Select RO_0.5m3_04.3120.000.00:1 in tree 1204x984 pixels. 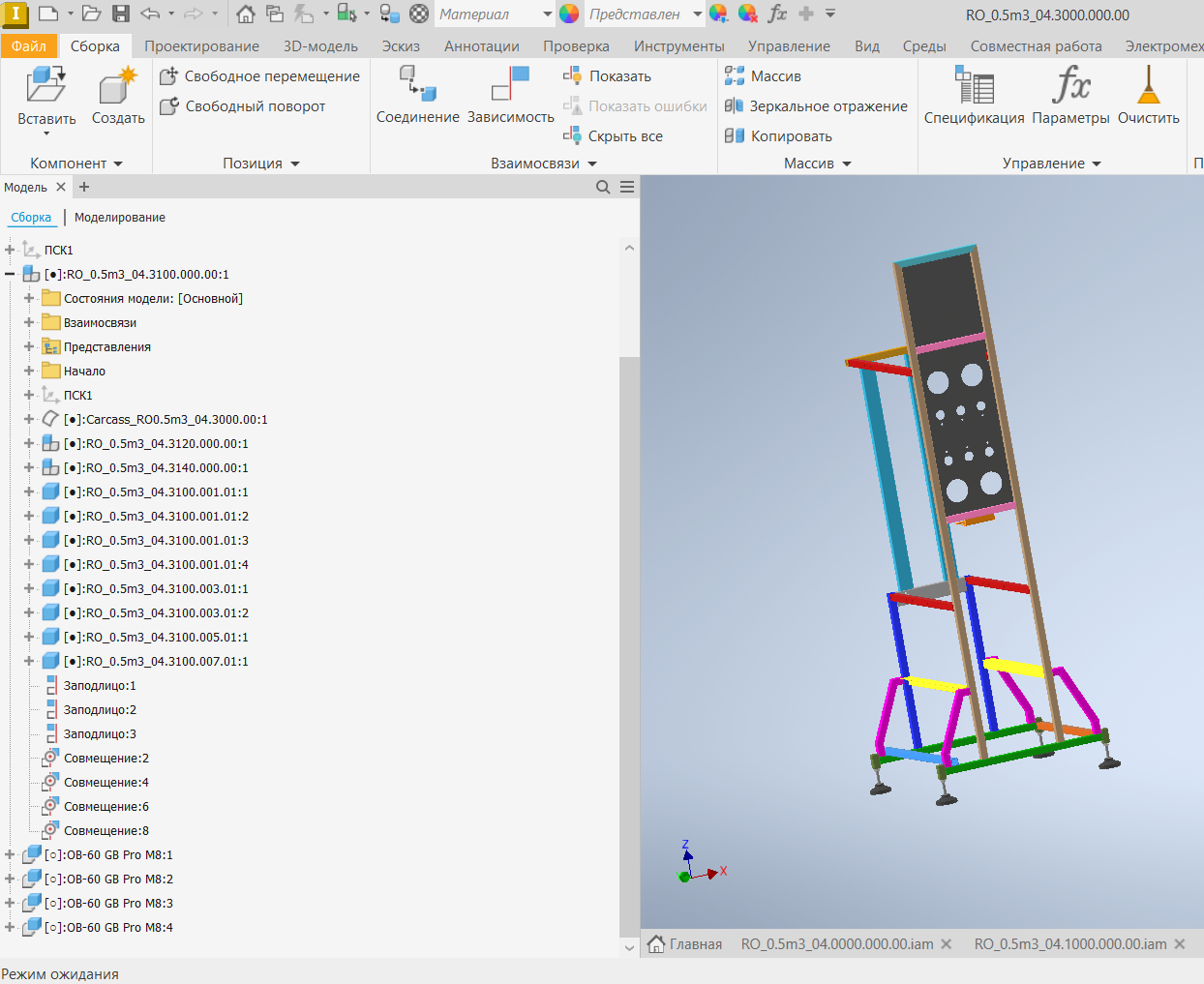click(x=156, y=443)
